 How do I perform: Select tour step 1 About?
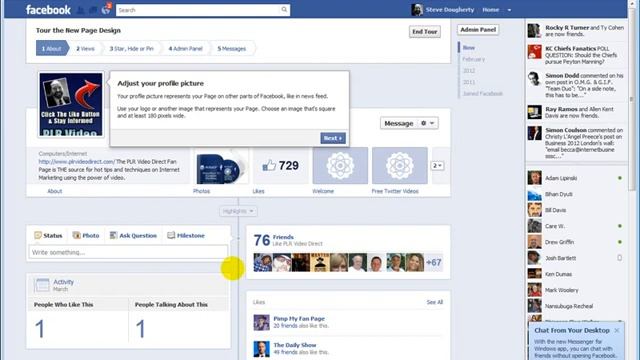(x=51, y=49)
